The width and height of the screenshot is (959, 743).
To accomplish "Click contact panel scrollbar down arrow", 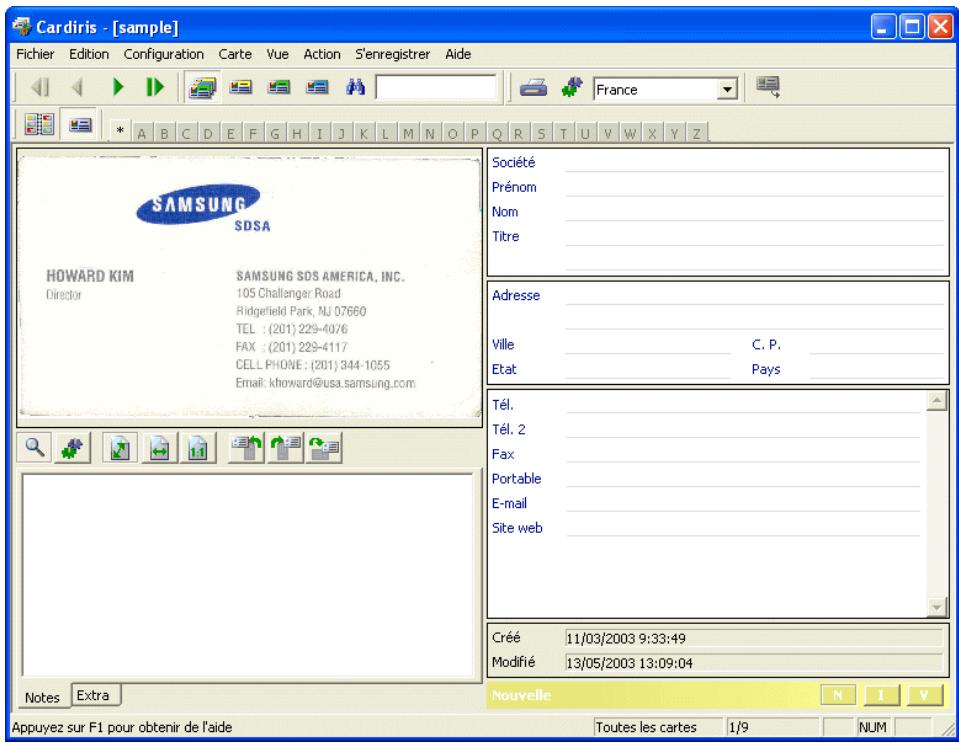I will [x=936, y=607].
